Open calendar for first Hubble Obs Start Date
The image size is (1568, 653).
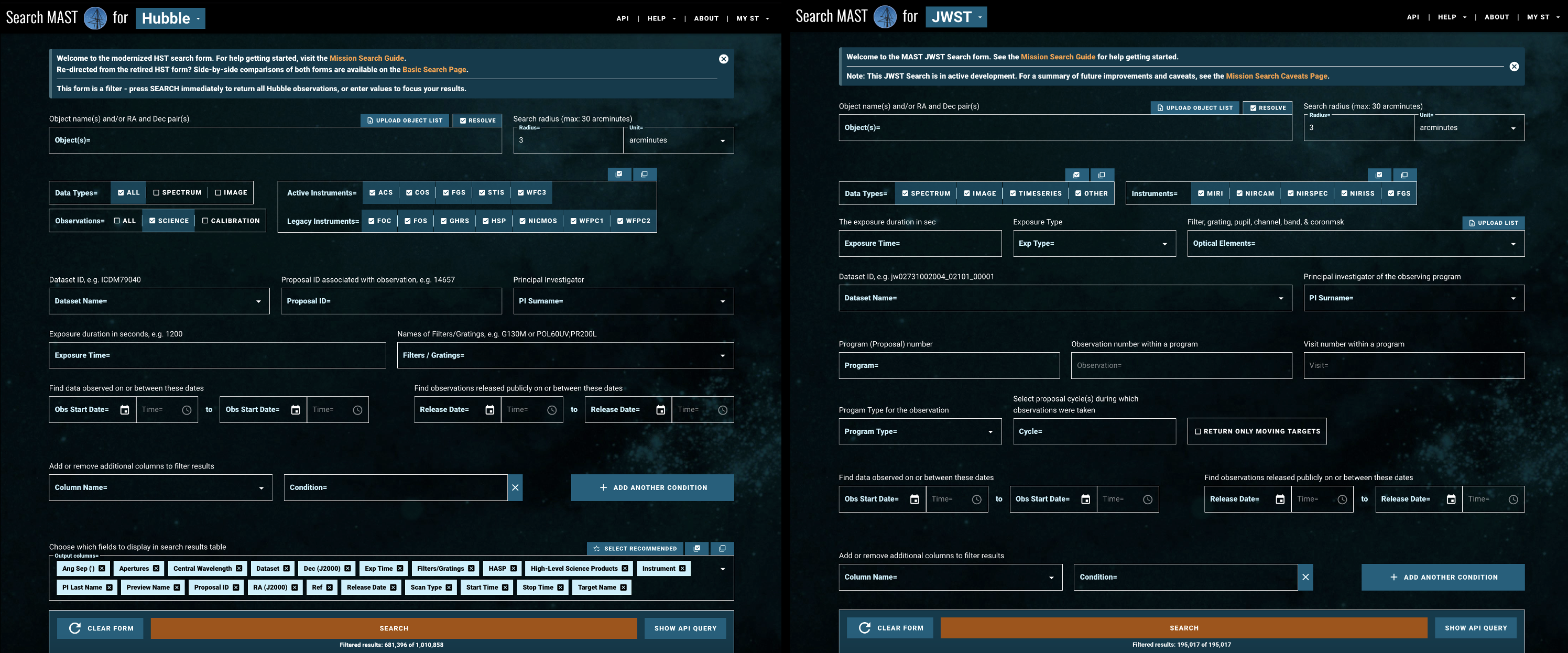124,410
